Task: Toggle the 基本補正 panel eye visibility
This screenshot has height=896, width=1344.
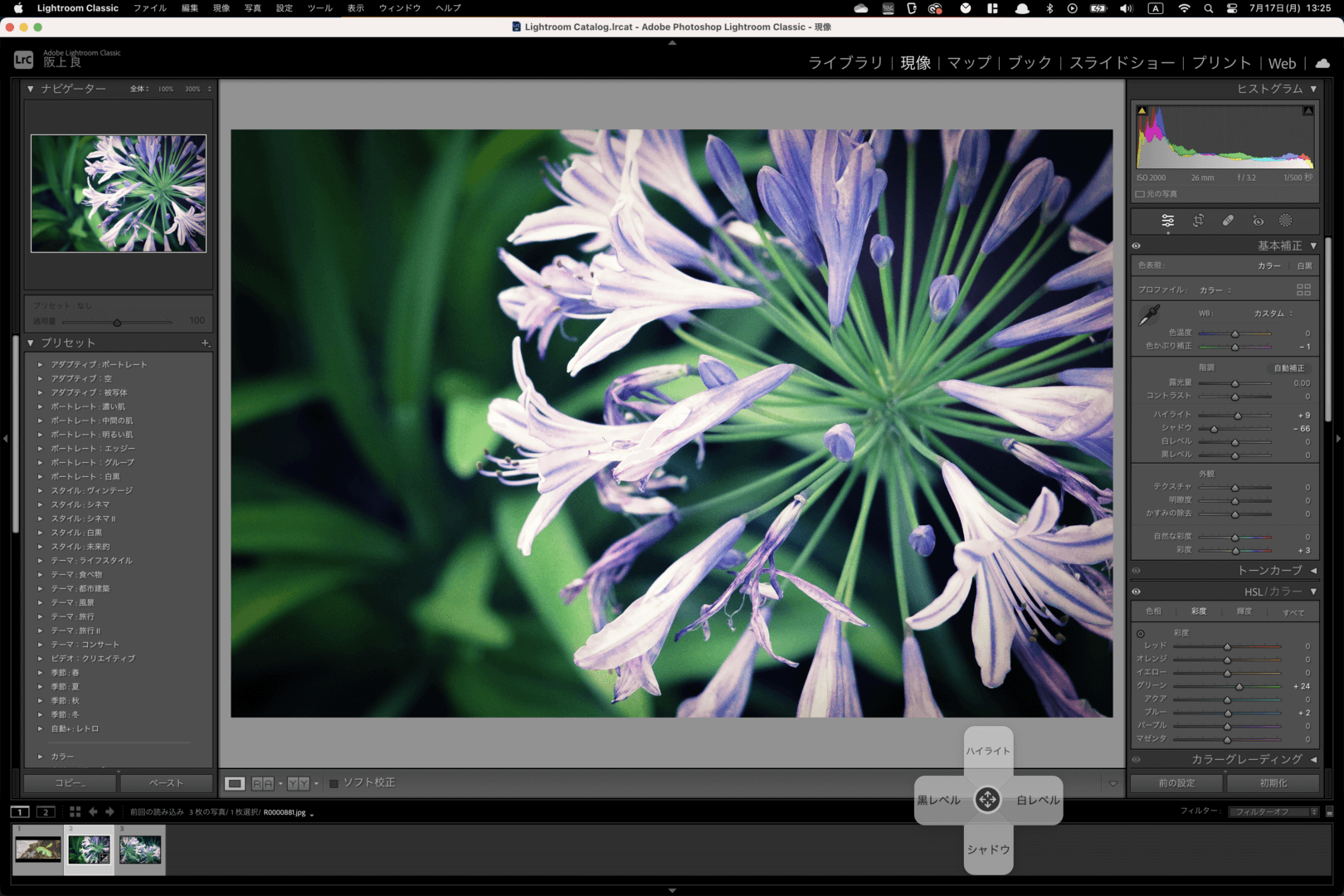Action: (x=1137, y=246)
